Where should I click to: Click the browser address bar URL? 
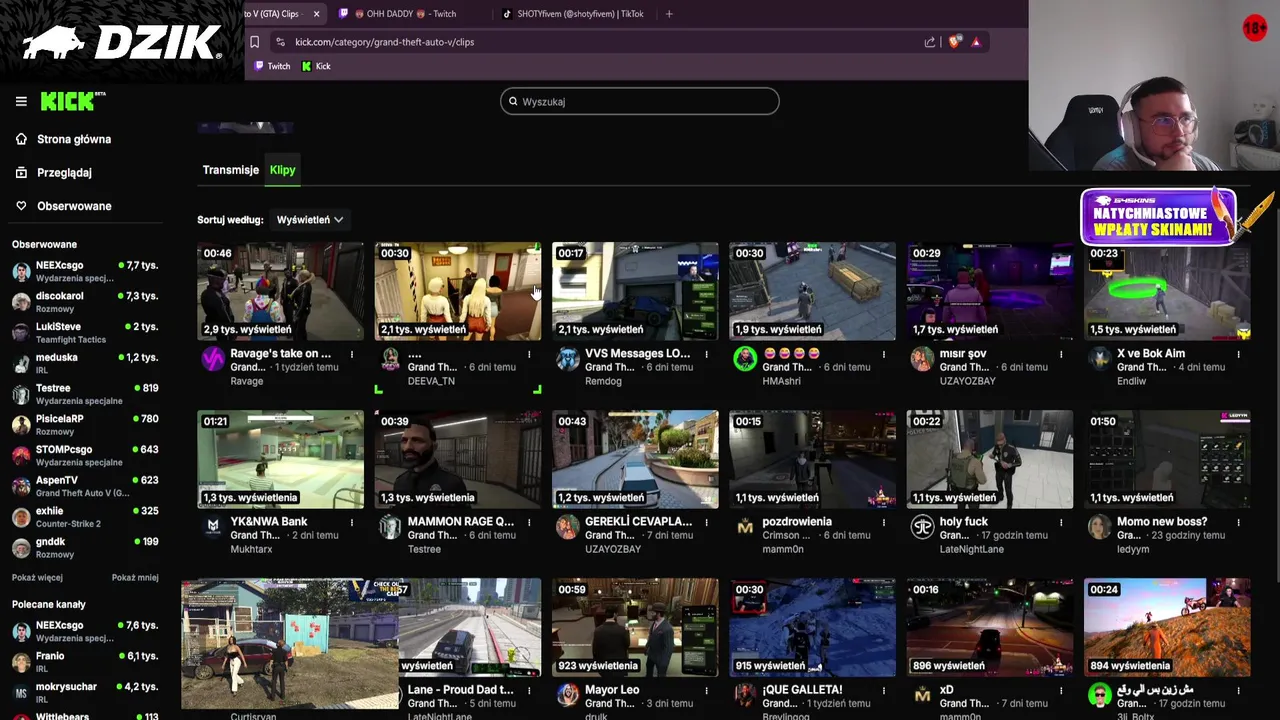[385, 42]
